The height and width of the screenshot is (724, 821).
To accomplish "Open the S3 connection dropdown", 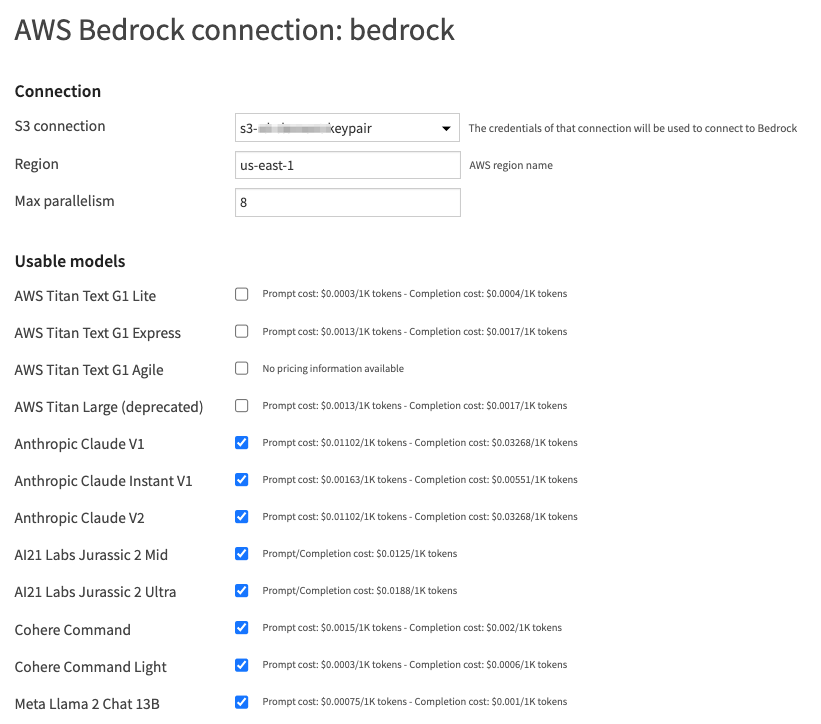I will tap(347, 127).
